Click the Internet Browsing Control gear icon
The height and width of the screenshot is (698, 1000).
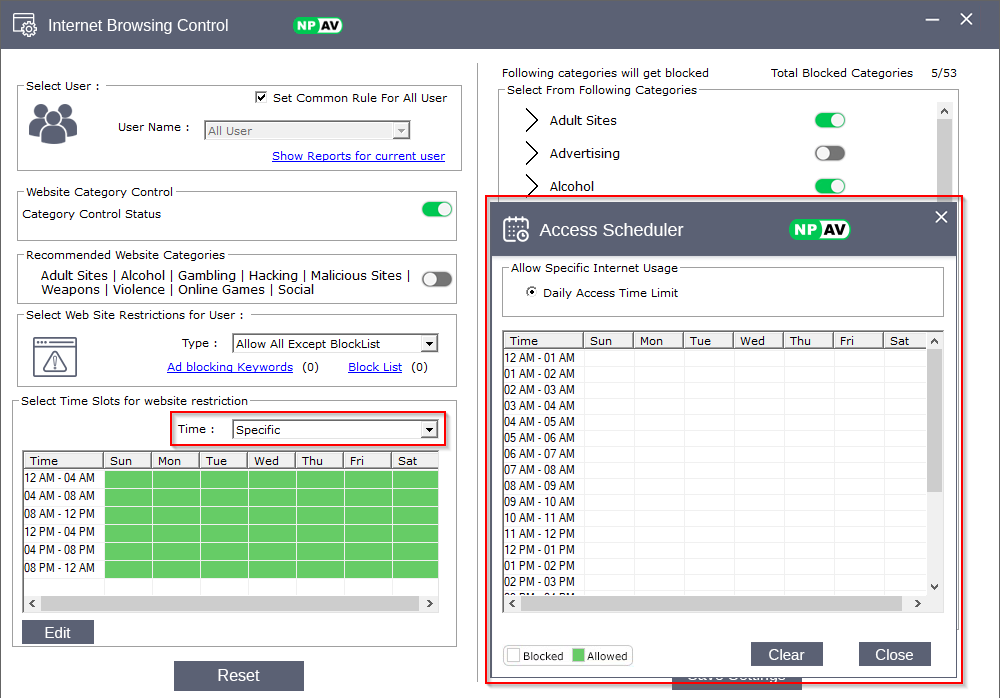25,25
